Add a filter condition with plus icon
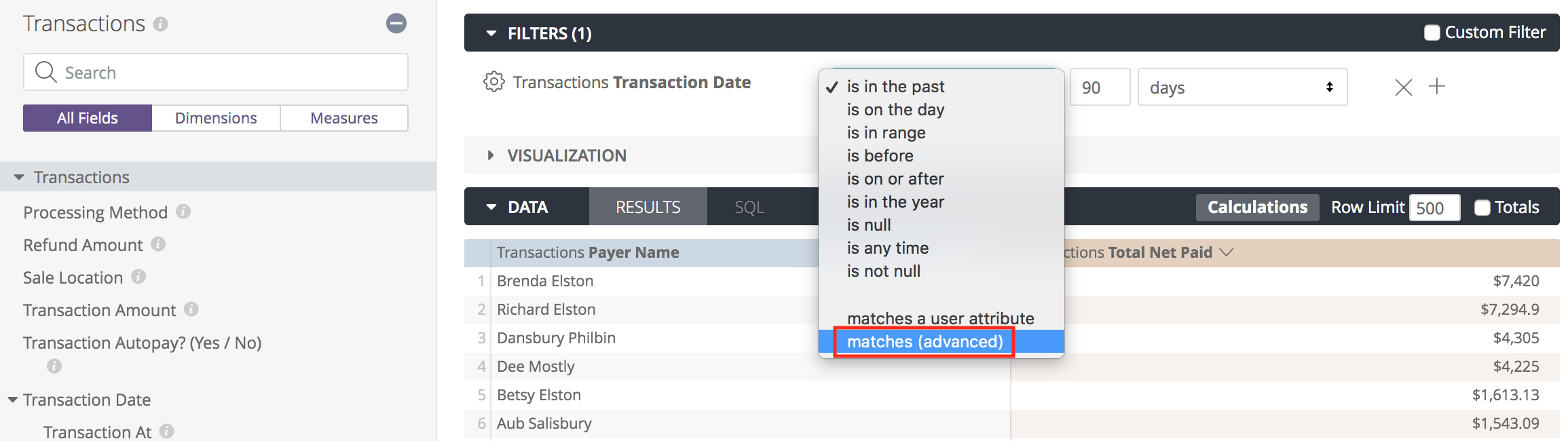This screenshot has width=1568, height=441. point(1437,86)
